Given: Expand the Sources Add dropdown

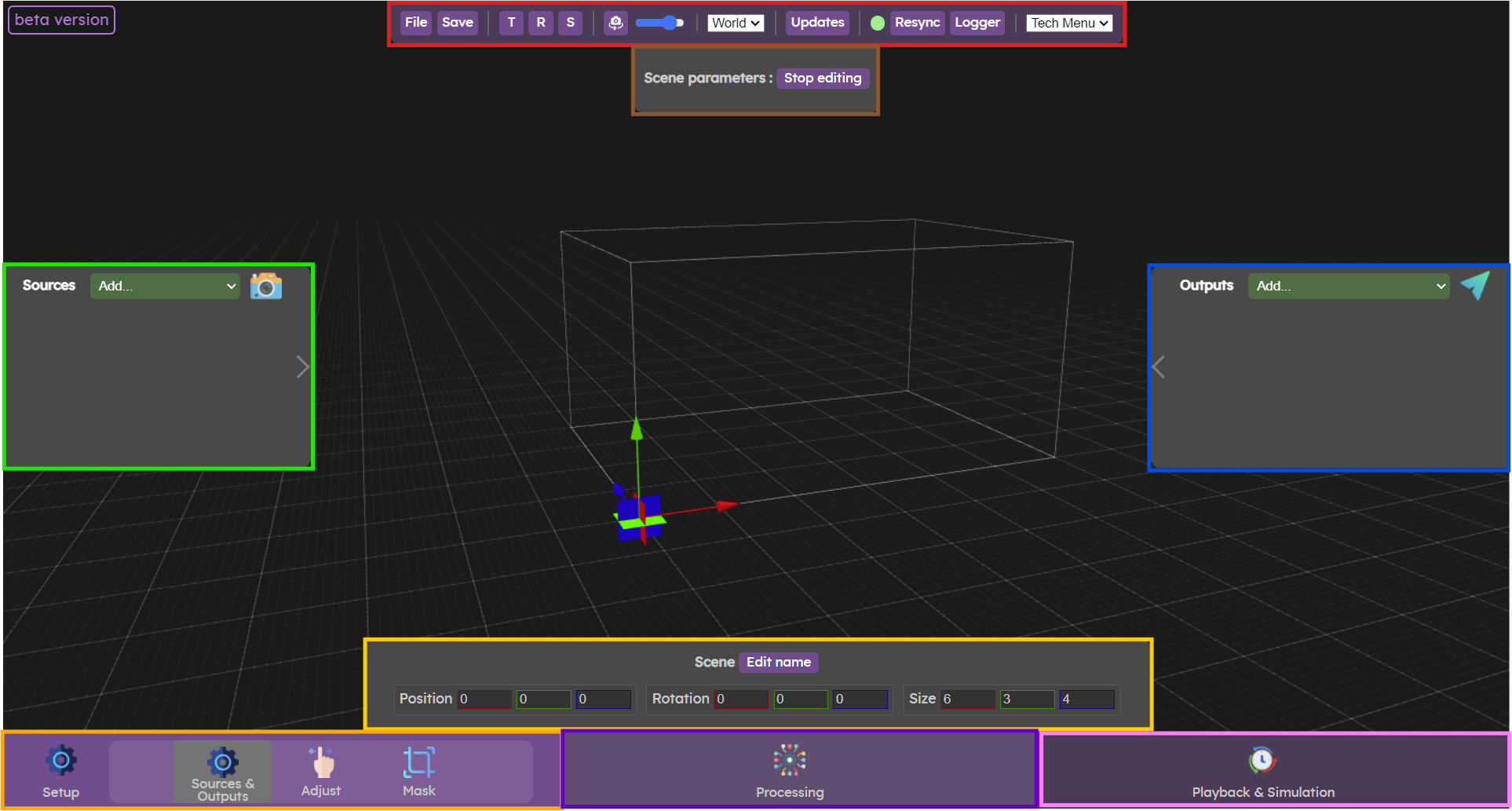Looking at the screenshot, I should pyautogui.click(x=165, y=286).
